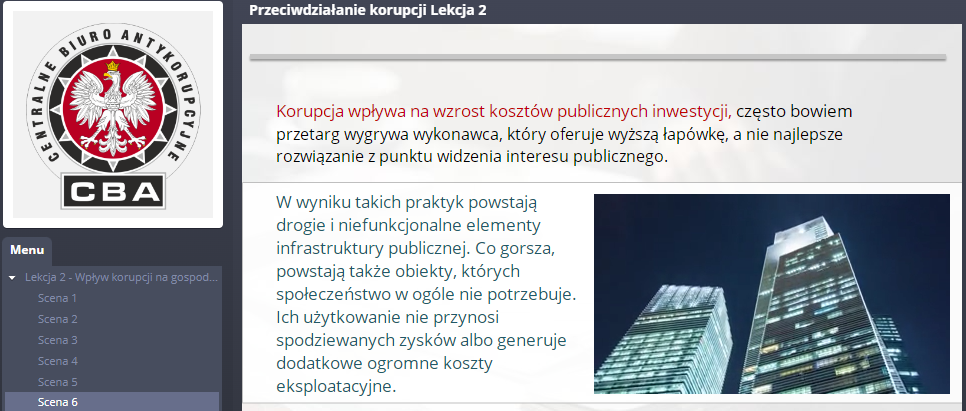Open the Menu tab
Image resolution: width=966 pixels, height=411 pixels.
click(x=27, y=250)
